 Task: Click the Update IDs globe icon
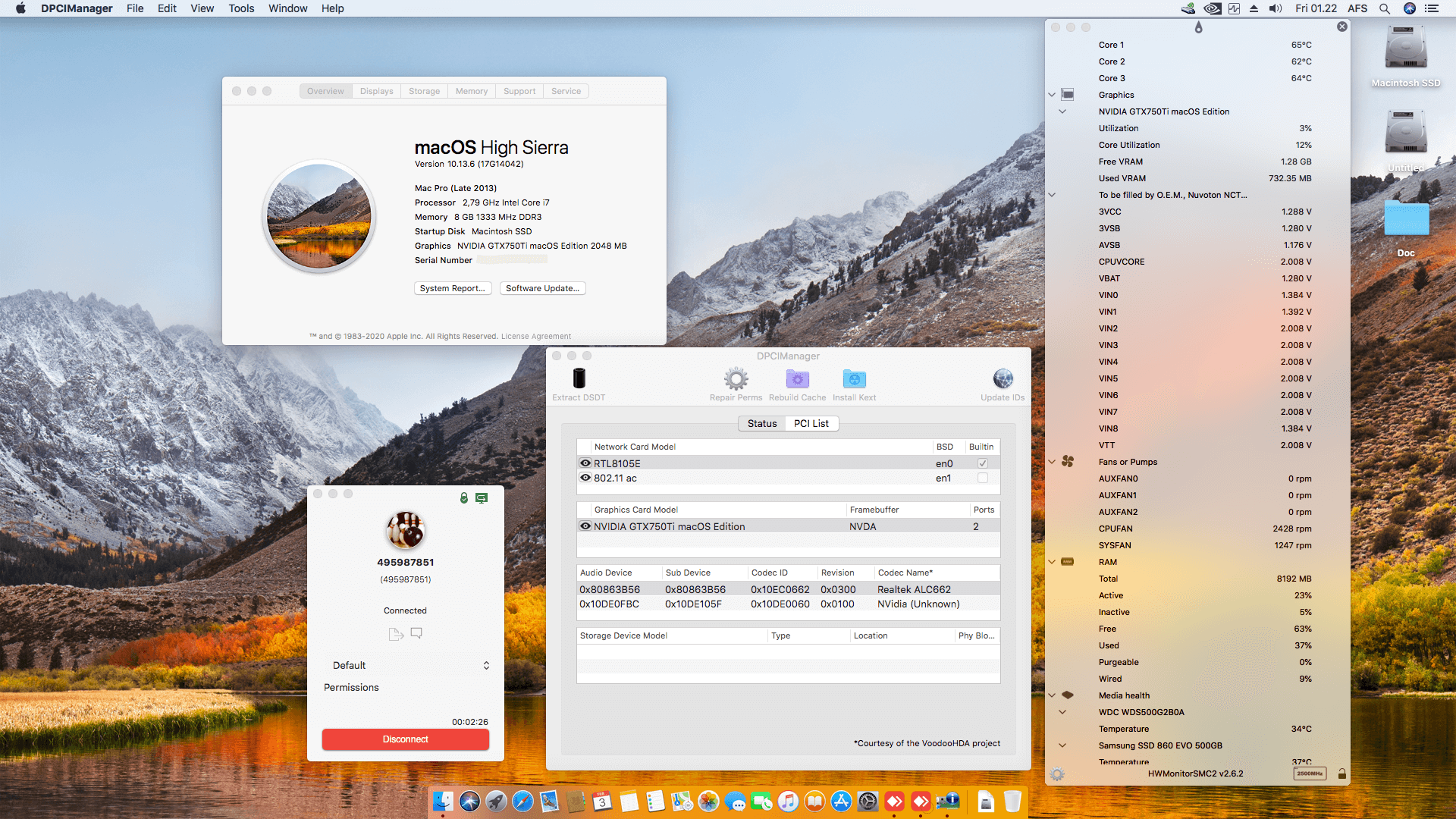1003,378
